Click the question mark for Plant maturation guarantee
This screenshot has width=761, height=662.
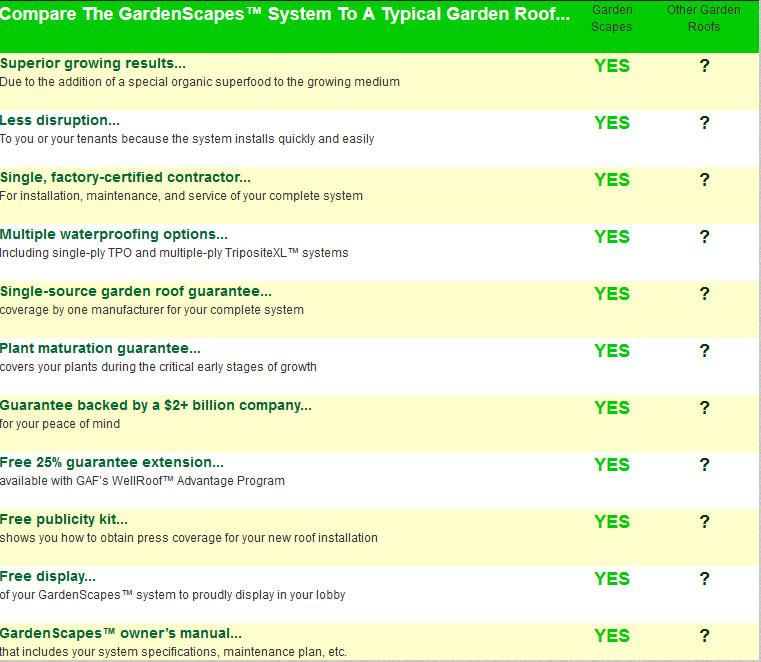pyautogui.click(x=704, y=350)
